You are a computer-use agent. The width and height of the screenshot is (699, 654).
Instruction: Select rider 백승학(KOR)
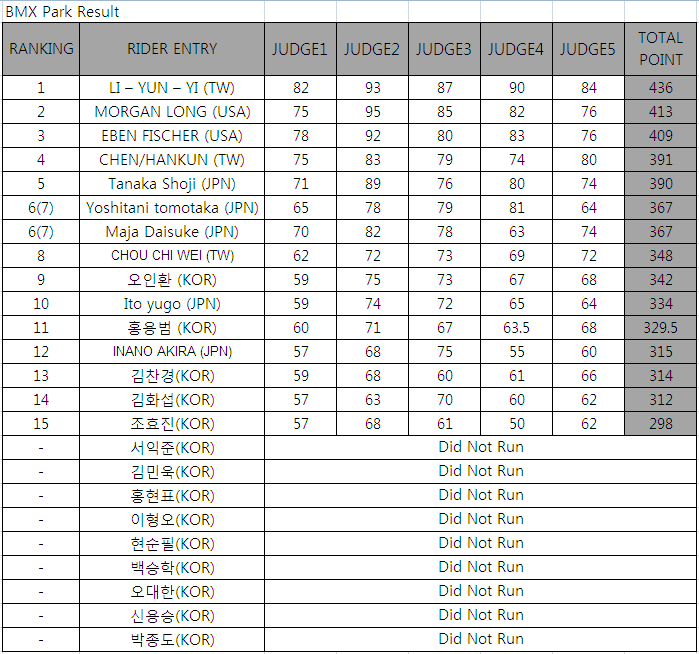pos(172,568)
